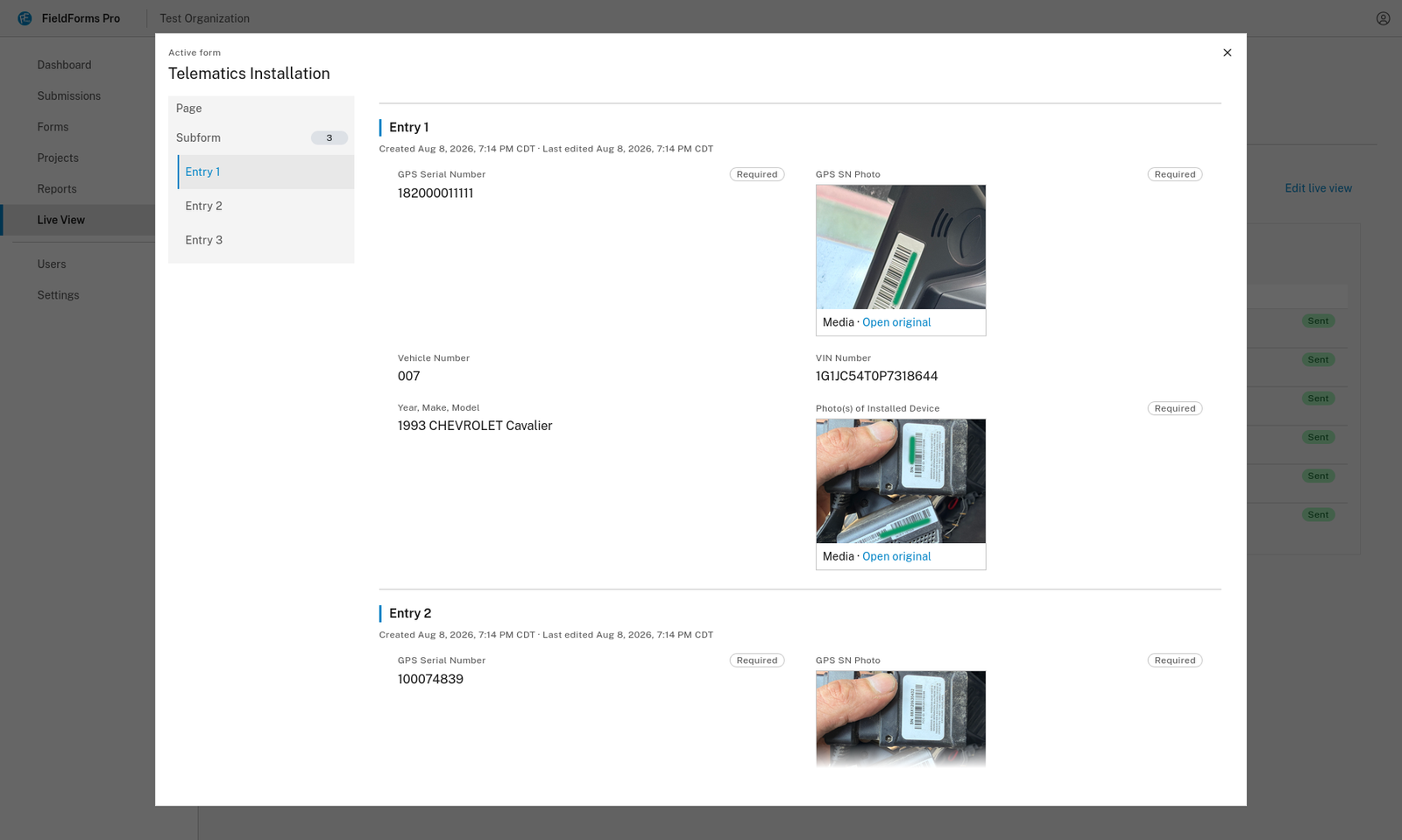Image resolution: width=1402 pixels, height=840 pixels.
Task: Click the Entry 2 GPS SN Photo thumbnail
Action: click(x=901, y=719)
